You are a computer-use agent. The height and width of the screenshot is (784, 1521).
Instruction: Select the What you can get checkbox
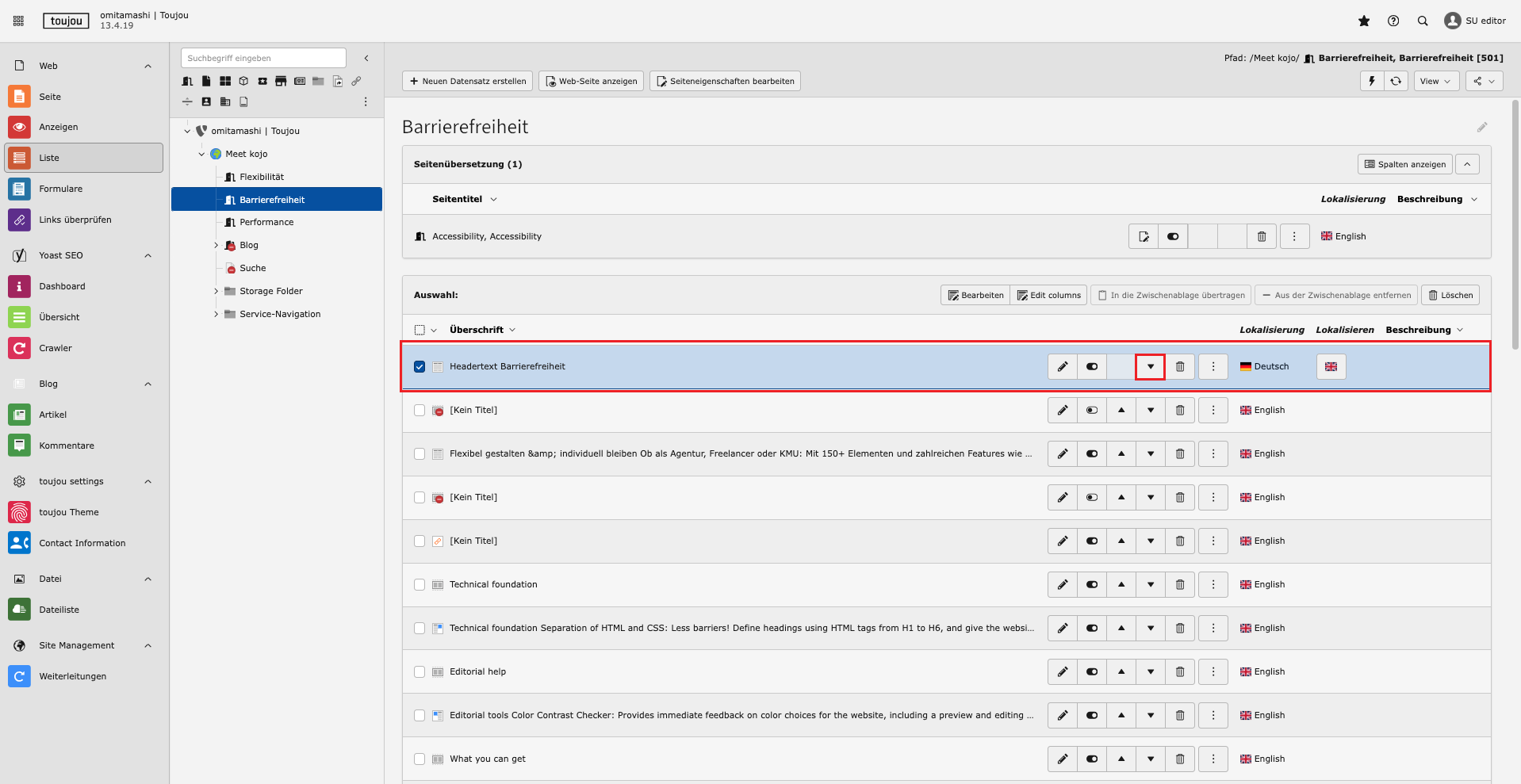point(420,759)
